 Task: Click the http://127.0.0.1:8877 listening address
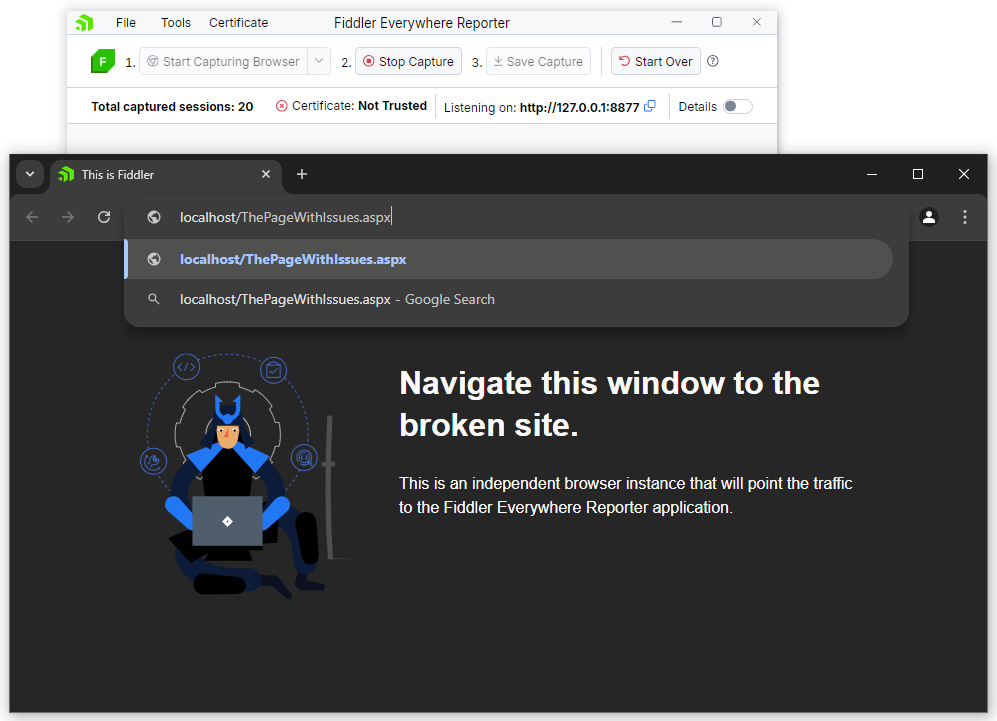579,107
